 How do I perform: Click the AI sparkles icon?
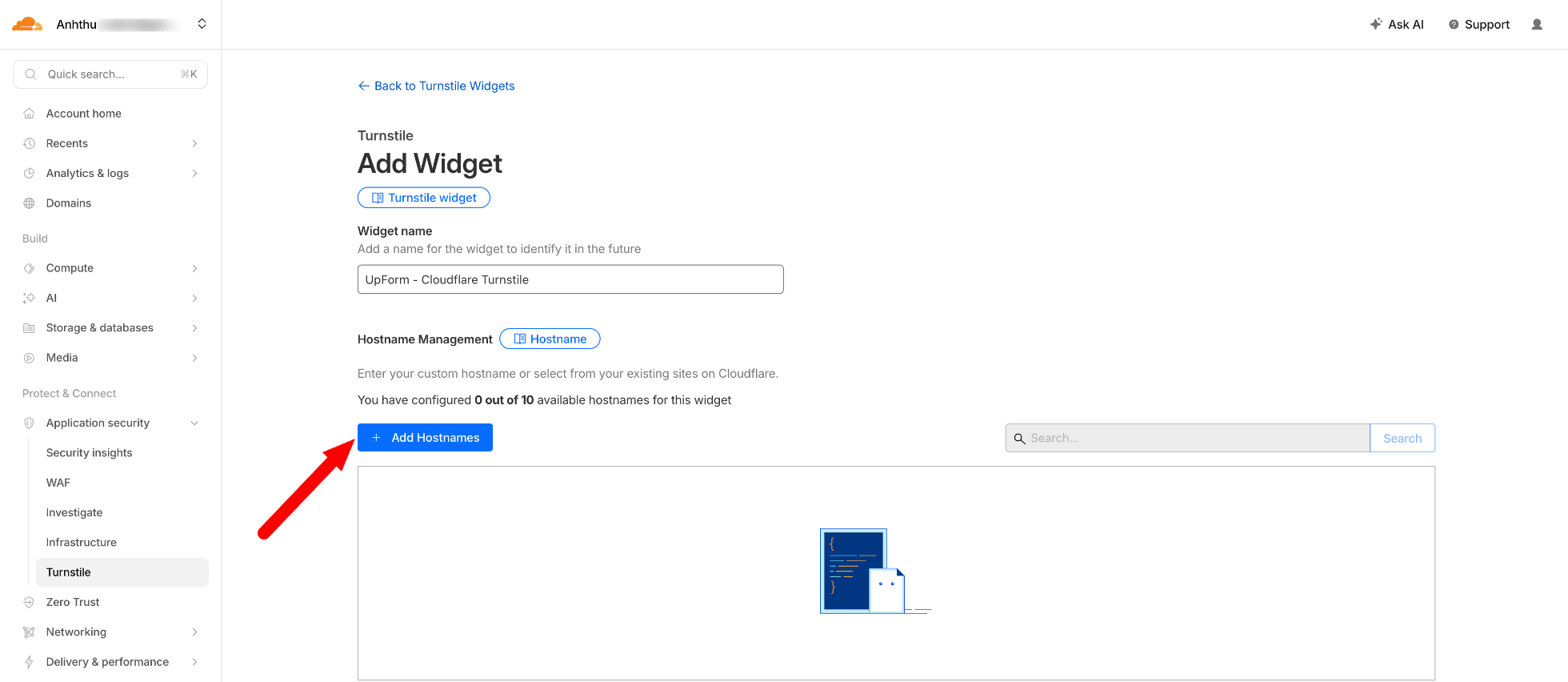pos(29,298)
